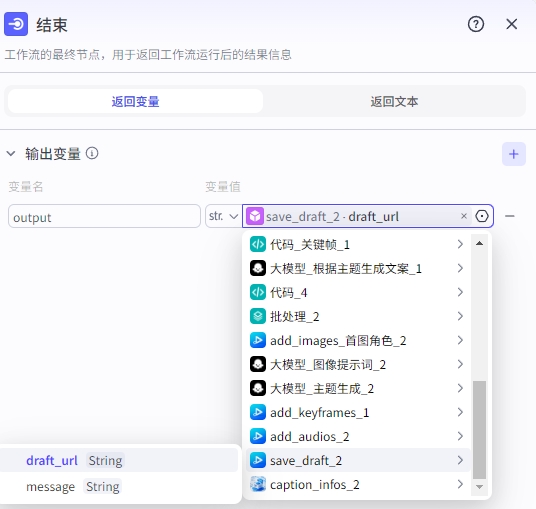The height and width of the screenshot is (509, 536).
Task: Click the 批处理_2 batch icon
Action: 257,316
